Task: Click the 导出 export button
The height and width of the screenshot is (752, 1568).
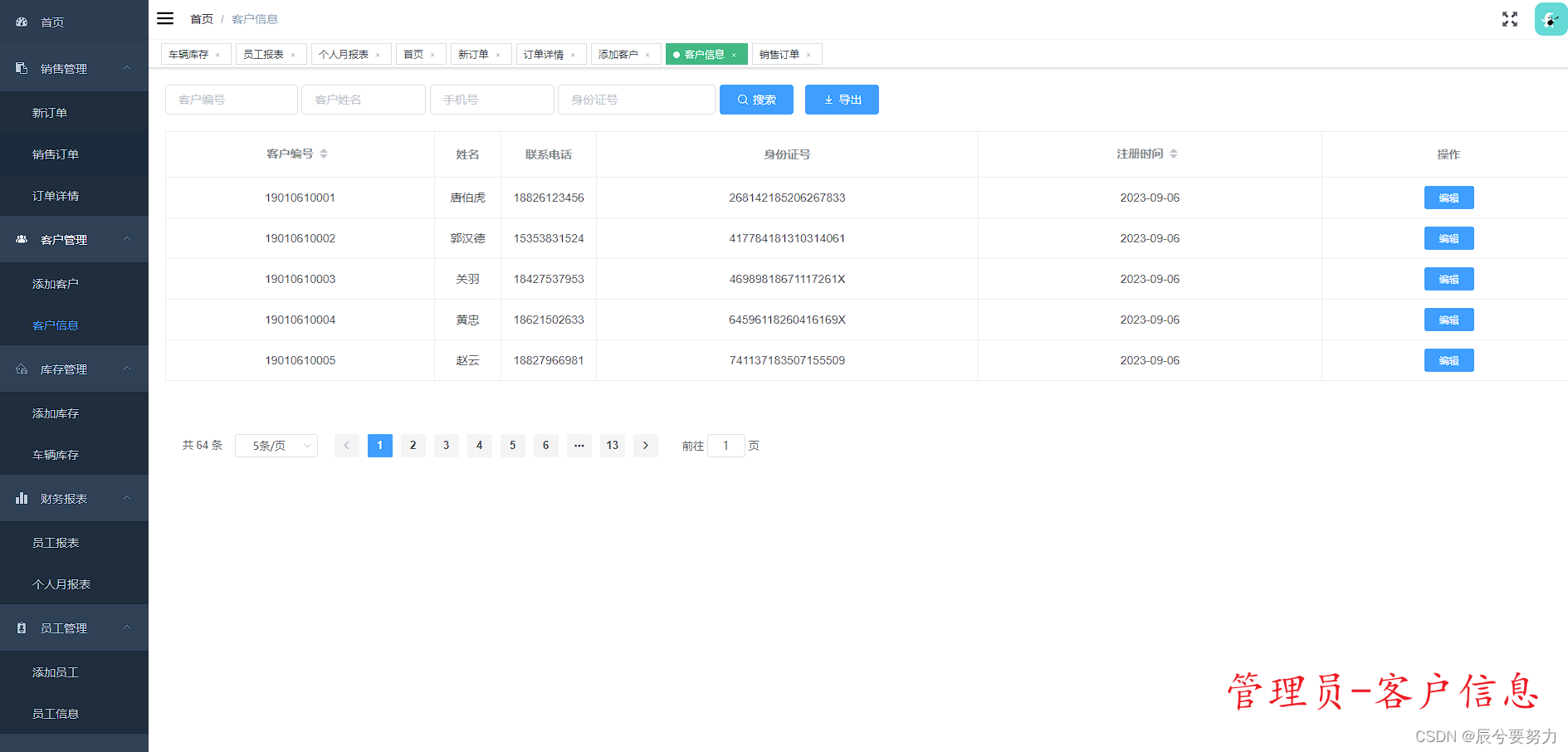Action: pyautogui.click(x=841, y=99)
